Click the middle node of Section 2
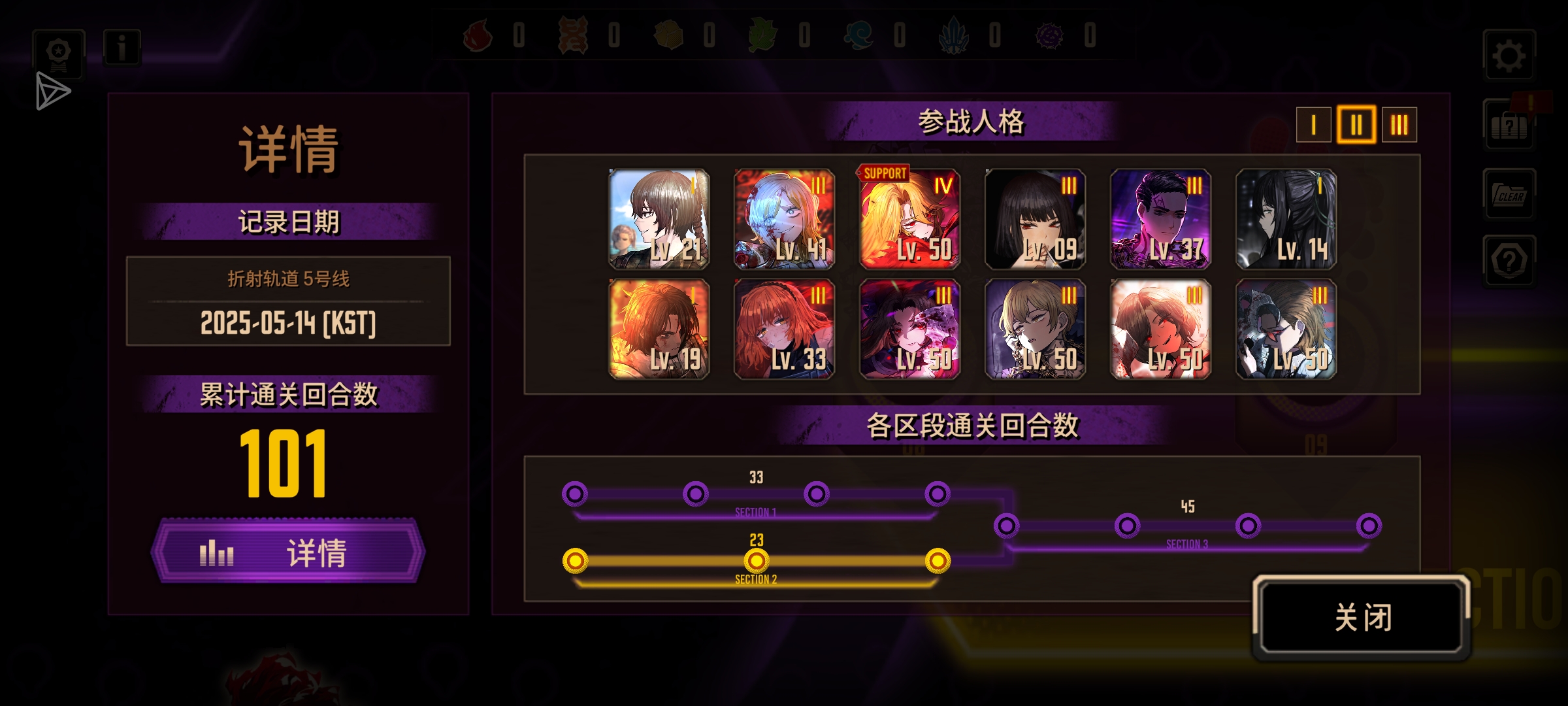 [x=756, y=560]
